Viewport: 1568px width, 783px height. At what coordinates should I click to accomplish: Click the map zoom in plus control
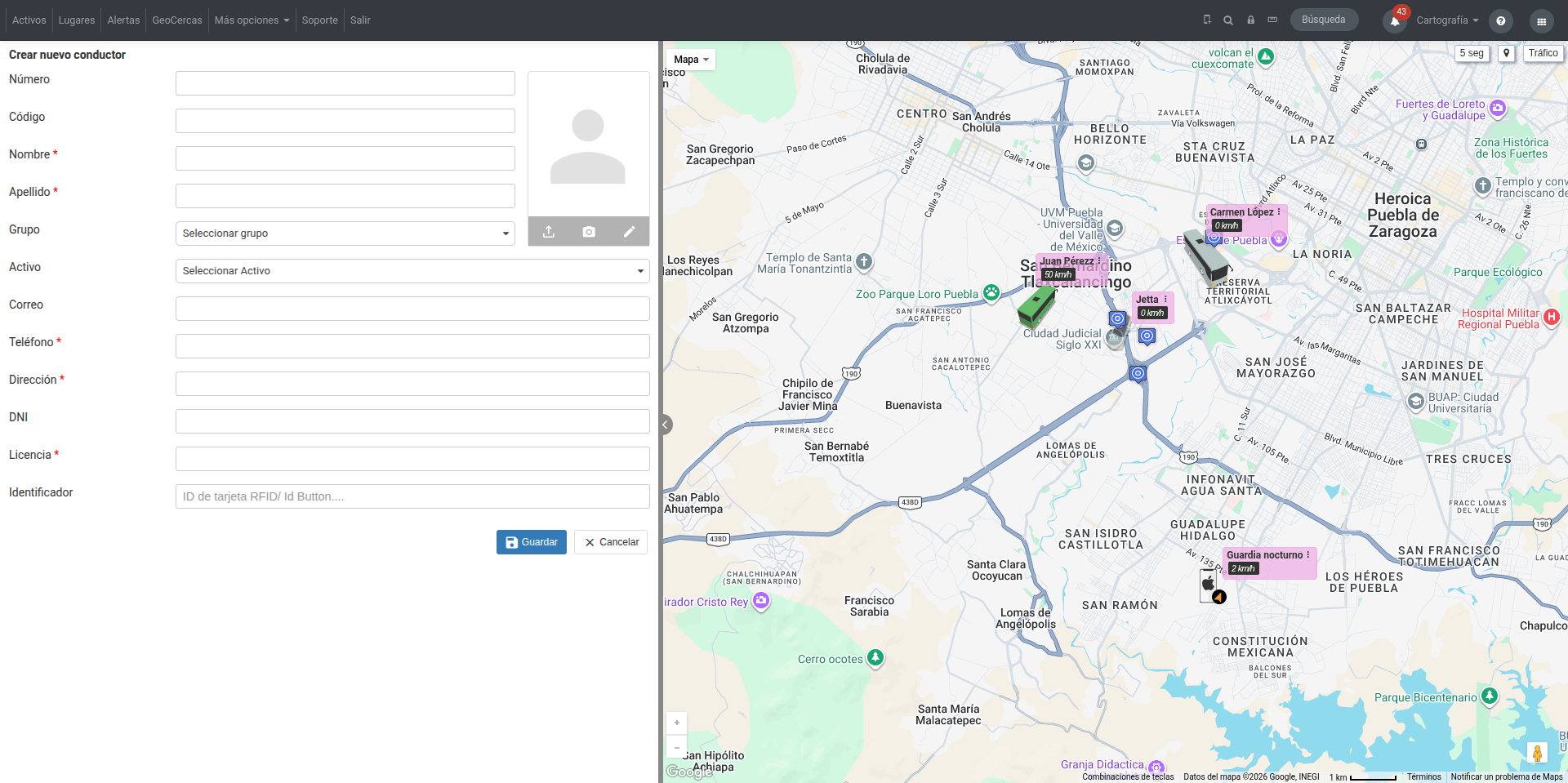pos(677,723)
